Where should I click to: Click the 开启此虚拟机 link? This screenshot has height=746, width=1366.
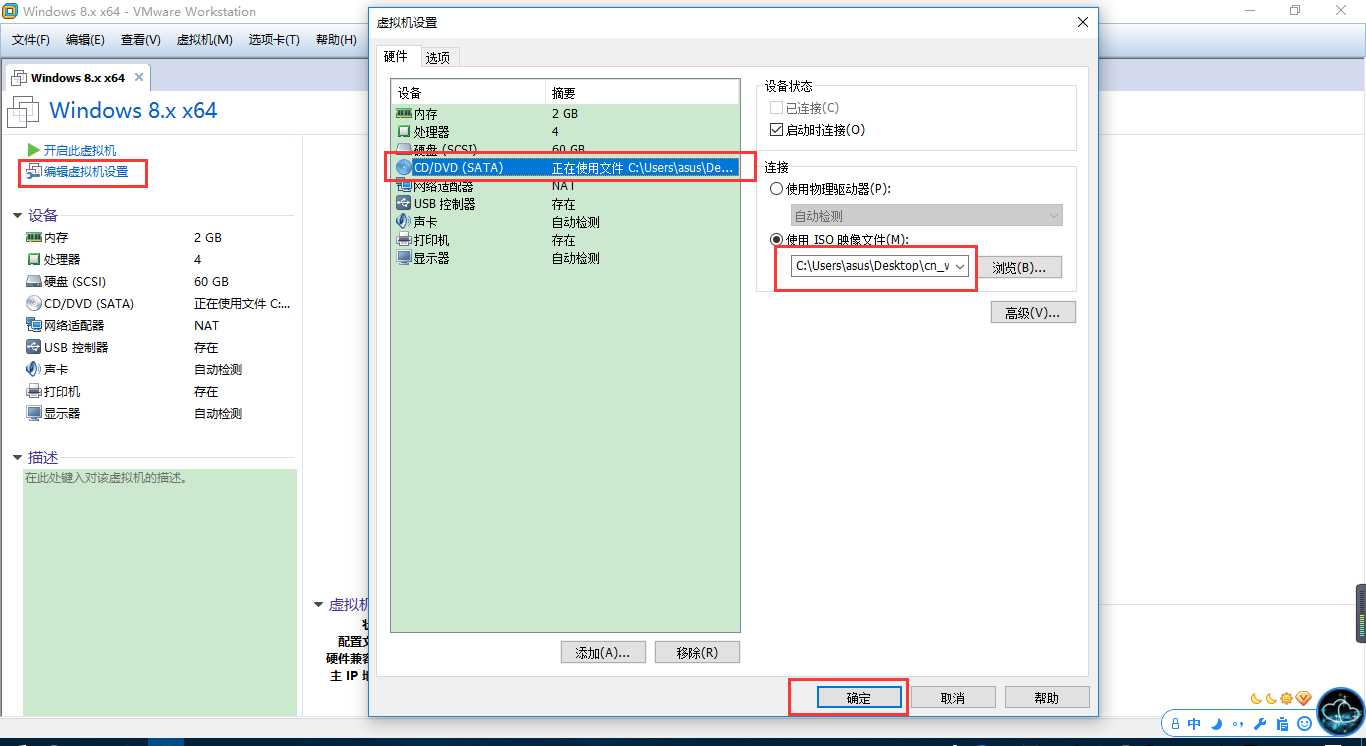pos(80,150)
